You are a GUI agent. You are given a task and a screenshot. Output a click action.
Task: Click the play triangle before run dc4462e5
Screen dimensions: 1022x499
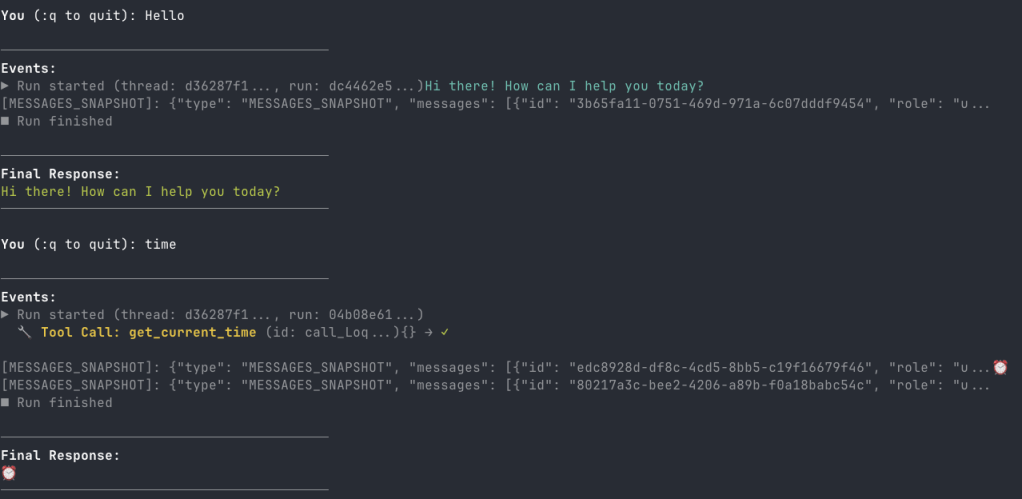tap(5, 86)
